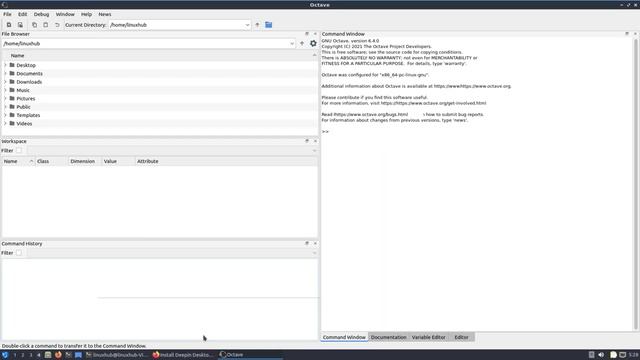Viewport: 640px width, 360px height.
Task: Close the File Browser panel
Action: pos(315,34)
